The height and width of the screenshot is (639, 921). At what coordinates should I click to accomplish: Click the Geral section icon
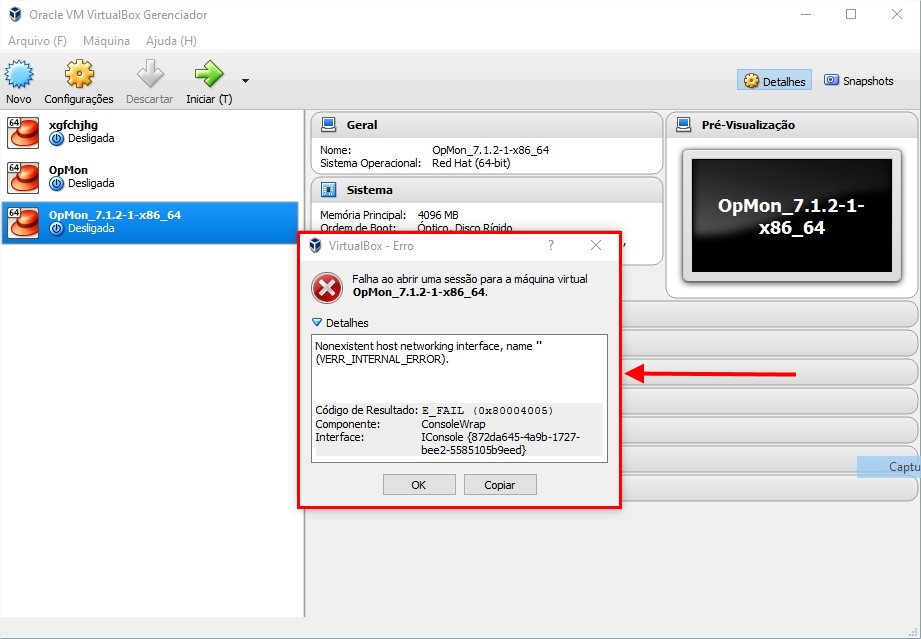[328, 125]
